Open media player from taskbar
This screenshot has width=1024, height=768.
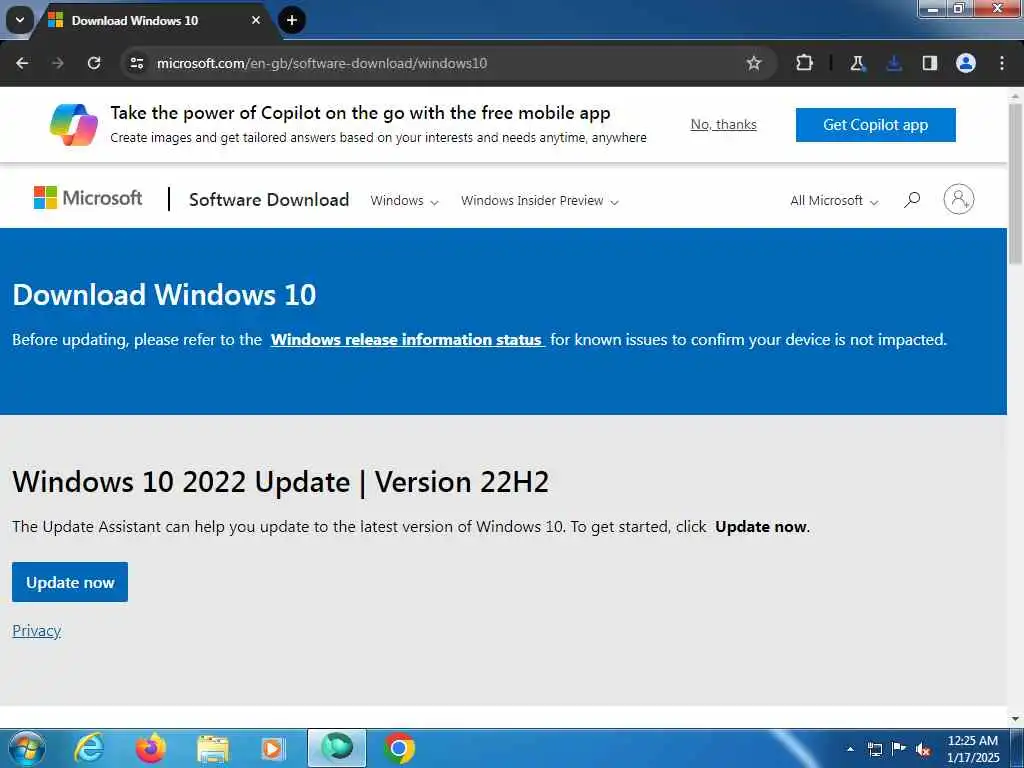(273, 749)
